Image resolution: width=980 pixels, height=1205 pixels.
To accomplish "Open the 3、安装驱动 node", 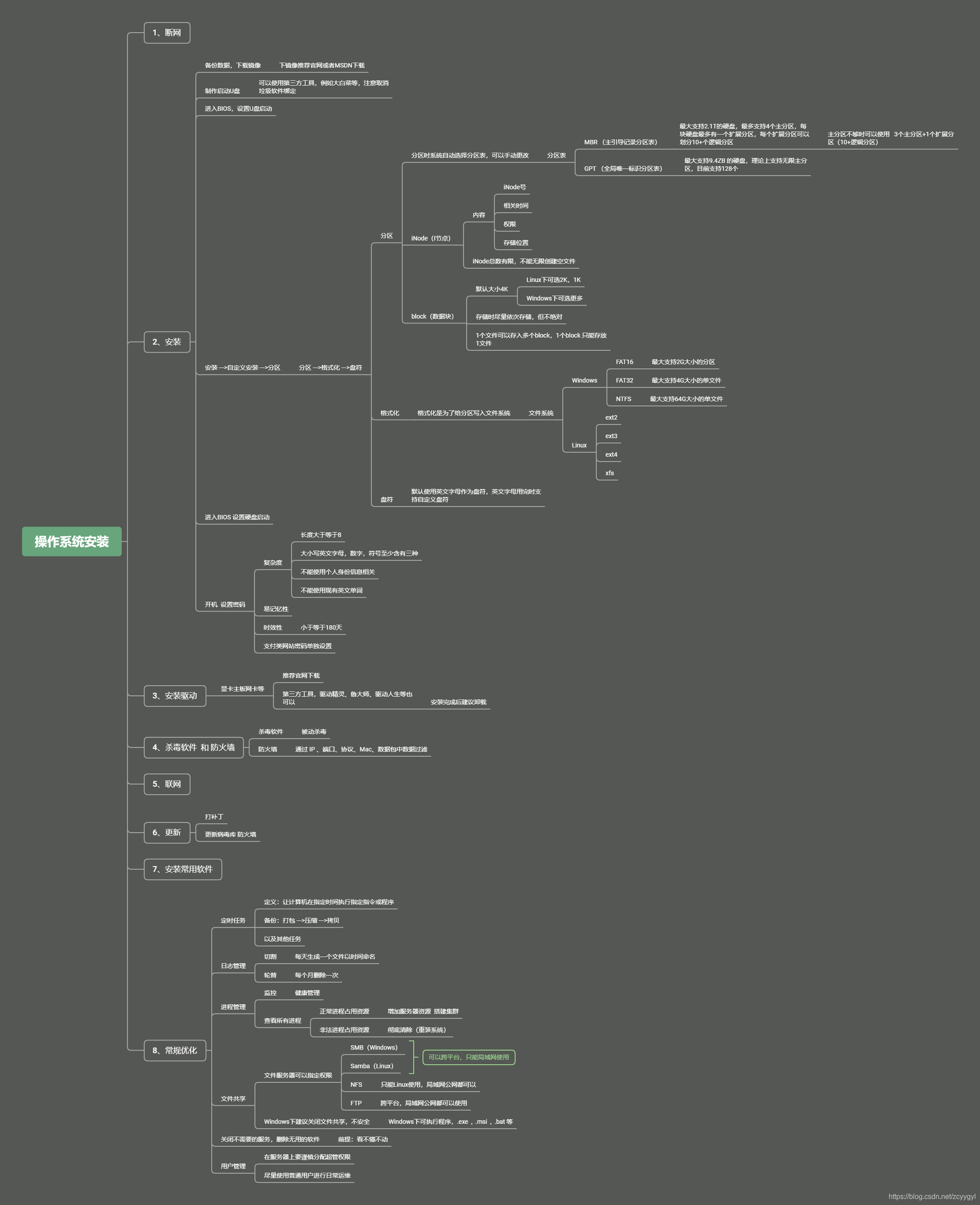I will pyautogui.click(x=175, y=696).
